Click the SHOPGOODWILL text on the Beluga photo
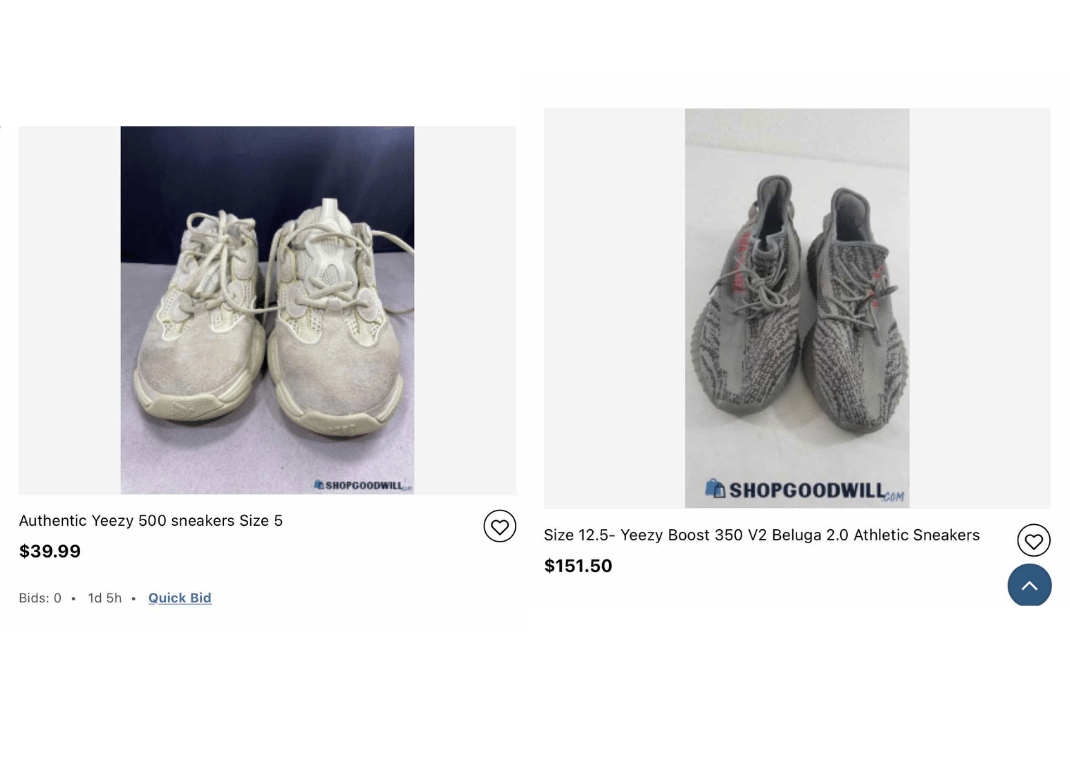This screenshot has width=1070, height=760. click(x=807, y=491)
